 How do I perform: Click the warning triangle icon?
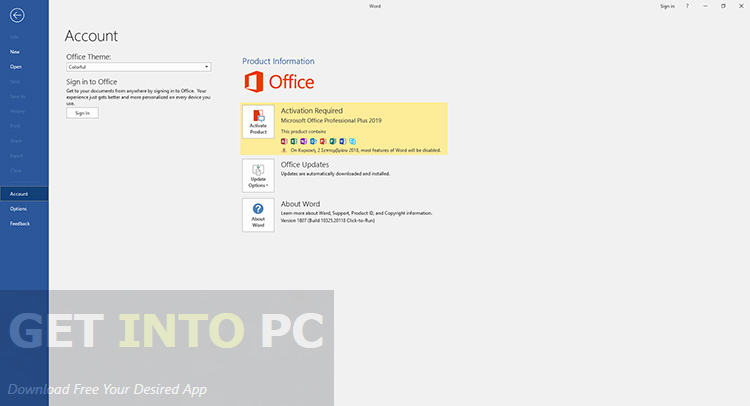(x=284, y=150)
